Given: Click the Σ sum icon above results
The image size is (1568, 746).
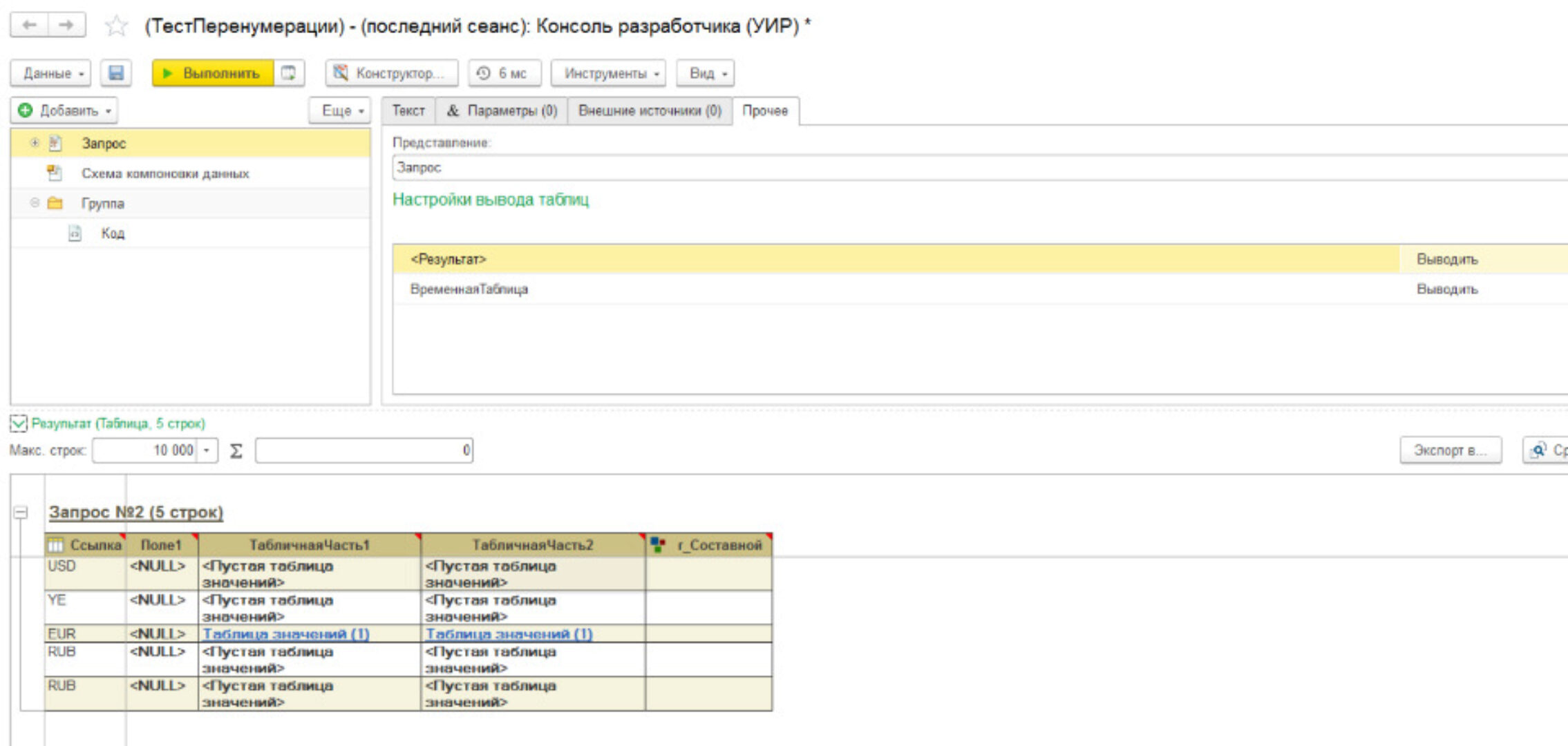Looking at the screenshot, I should tap(235, 450).
